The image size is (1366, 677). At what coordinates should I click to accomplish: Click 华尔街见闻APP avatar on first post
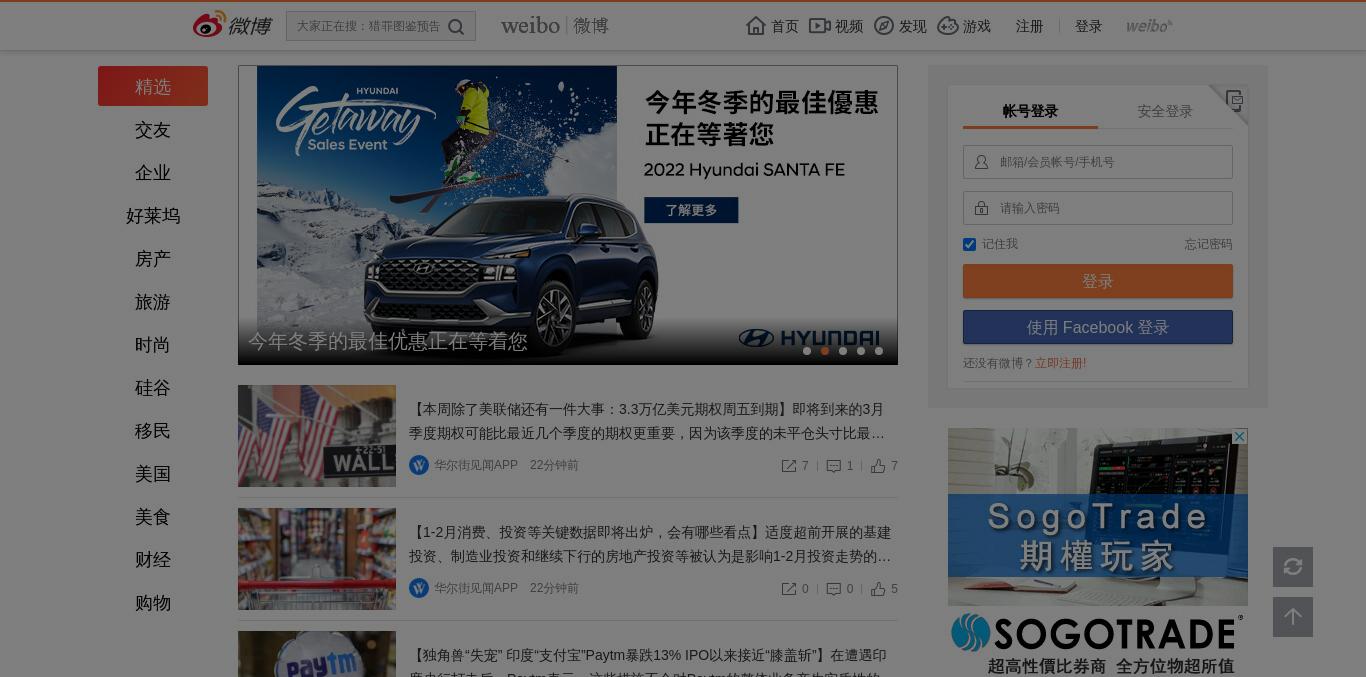click(419, 465)
